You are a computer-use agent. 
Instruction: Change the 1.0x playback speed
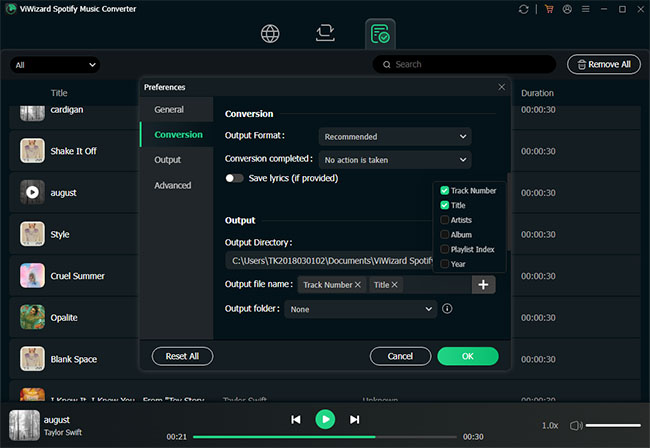tap(550, 426)
